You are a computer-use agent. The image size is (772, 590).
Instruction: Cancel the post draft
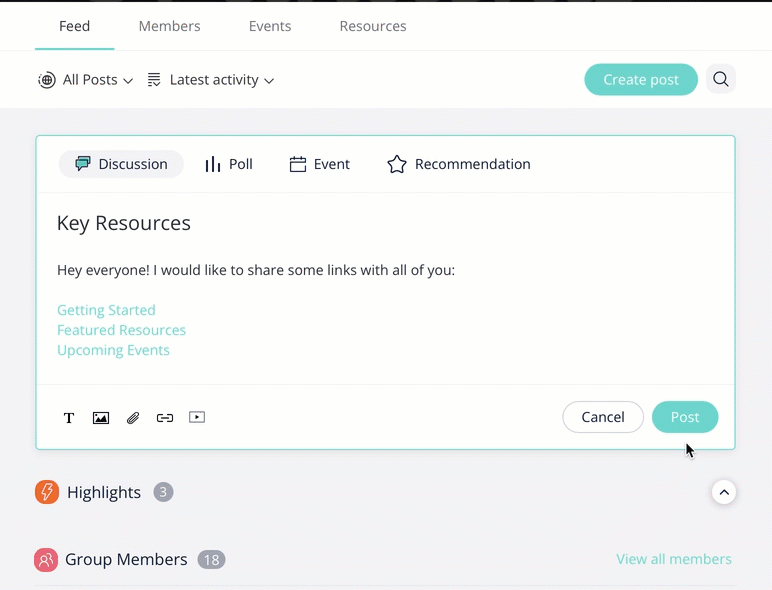[x=603, y=417]
